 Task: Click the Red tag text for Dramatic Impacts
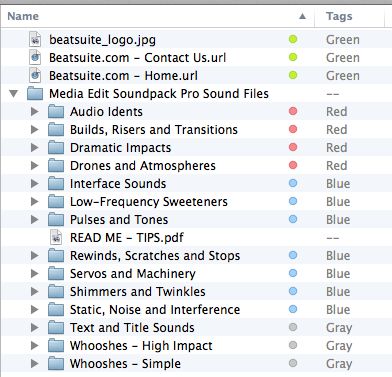[337, 148]
